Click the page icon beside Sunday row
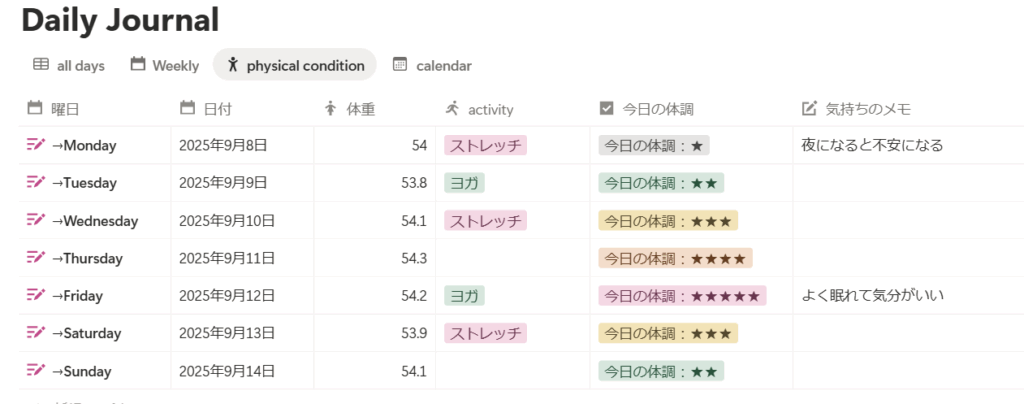 coord(36,371)
